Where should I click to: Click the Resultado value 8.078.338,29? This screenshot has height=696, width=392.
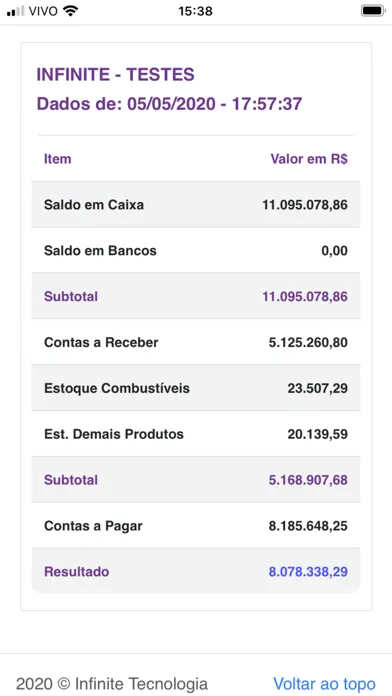pyautogui.click(x=308, y=572)
